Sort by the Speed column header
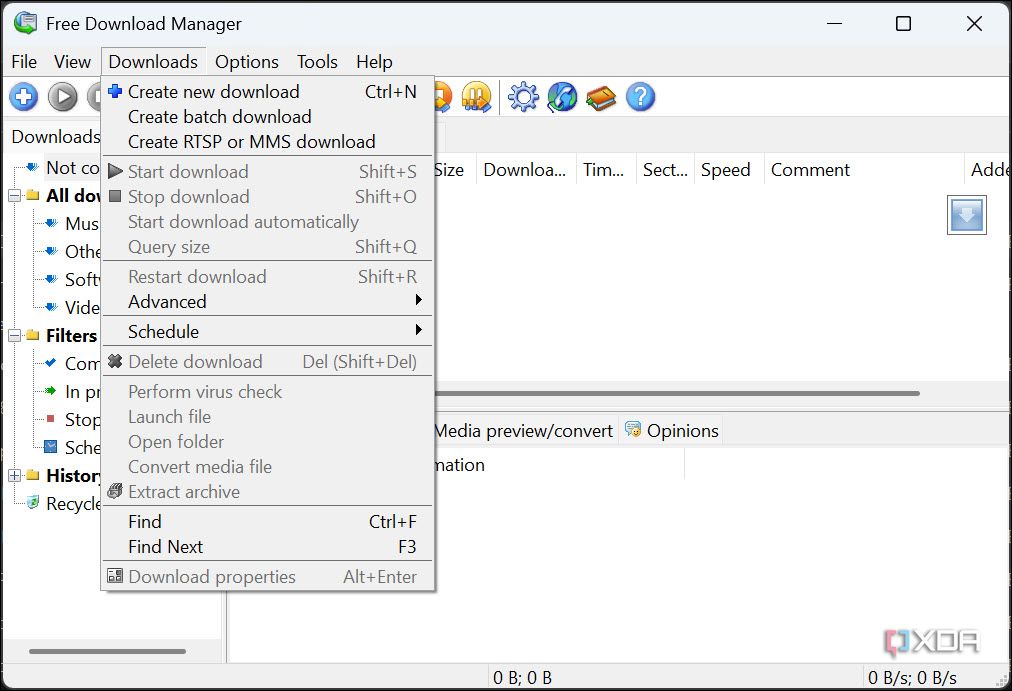 click(729, 170)
